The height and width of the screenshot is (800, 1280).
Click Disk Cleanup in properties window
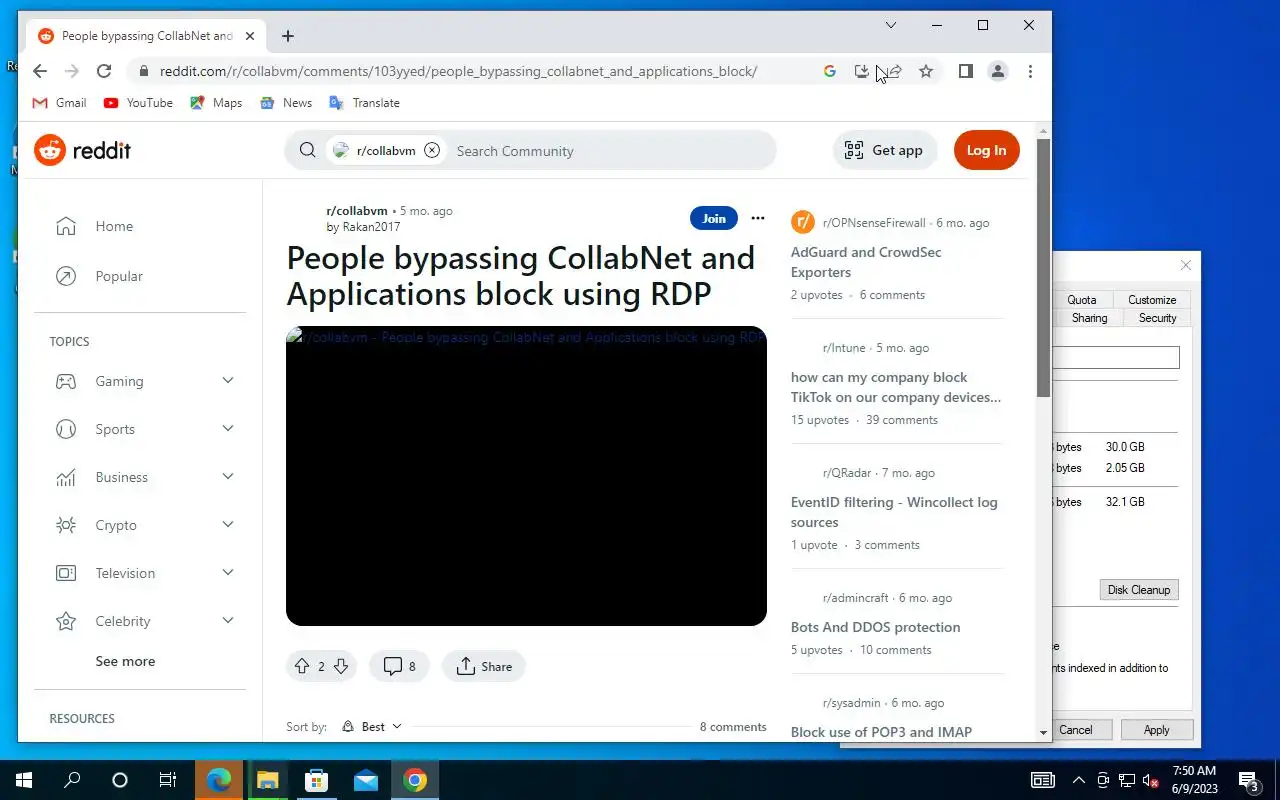(1138, 590)
